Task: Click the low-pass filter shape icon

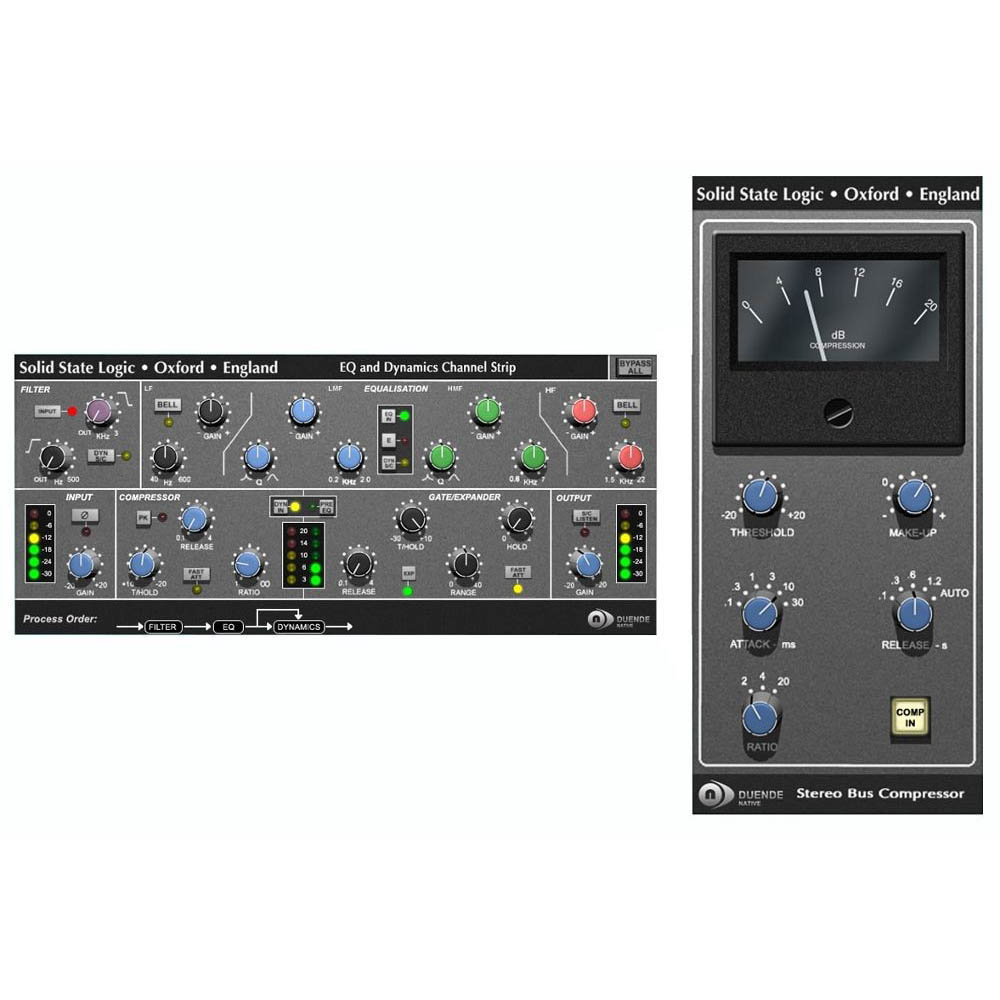Action: (x=125, y=399)
